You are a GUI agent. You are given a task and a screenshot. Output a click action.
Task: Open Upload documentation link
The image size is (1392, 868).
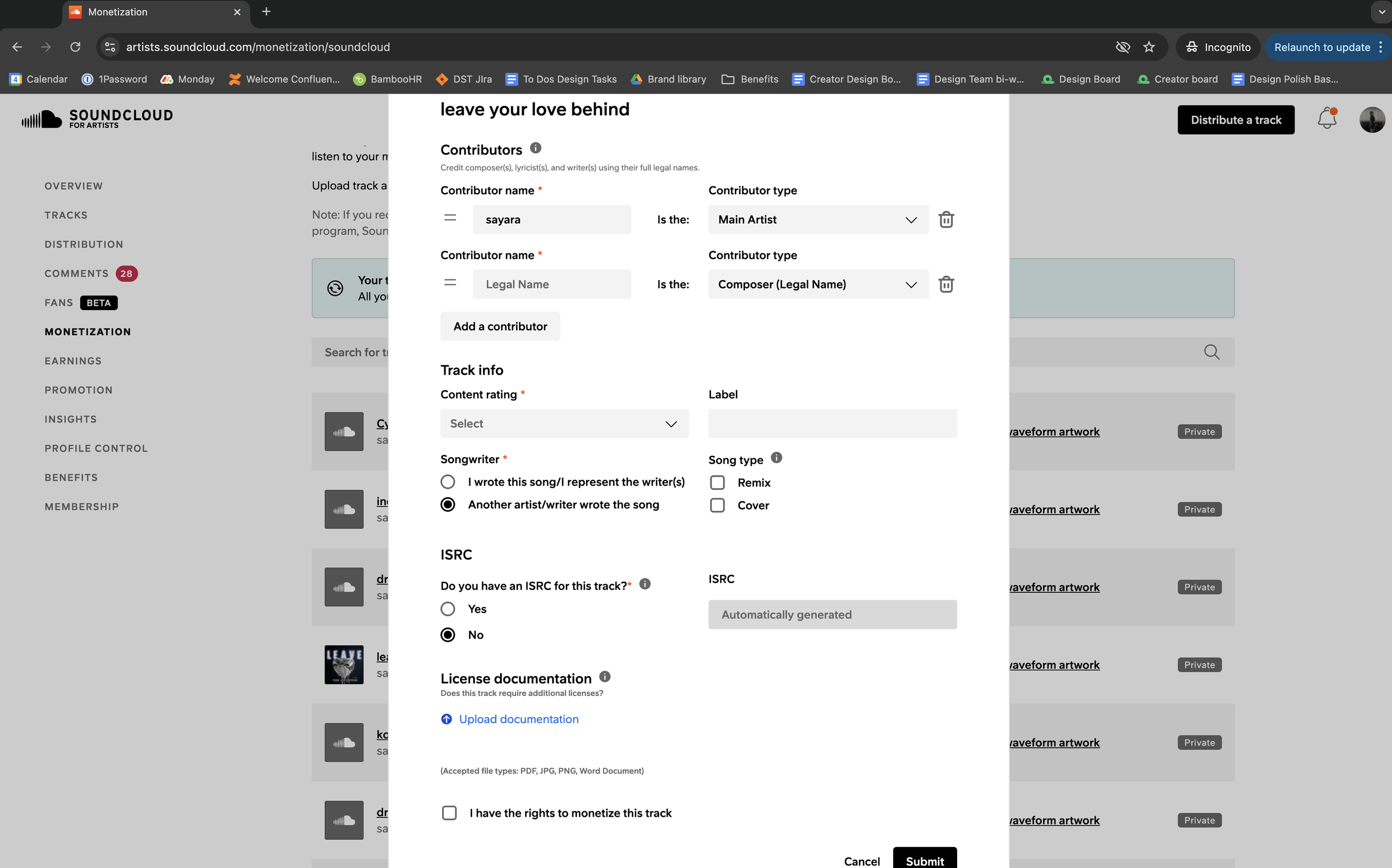pos(518,719)
